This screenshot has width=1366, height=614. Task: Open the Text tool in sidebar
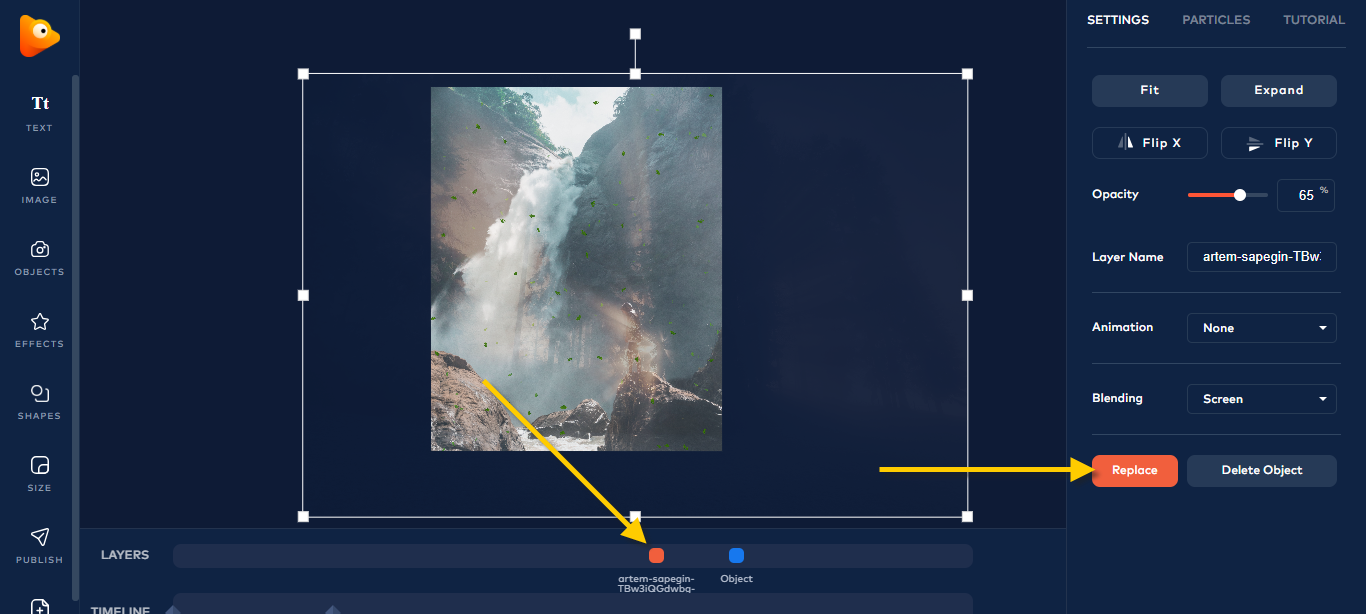[40, 103]
